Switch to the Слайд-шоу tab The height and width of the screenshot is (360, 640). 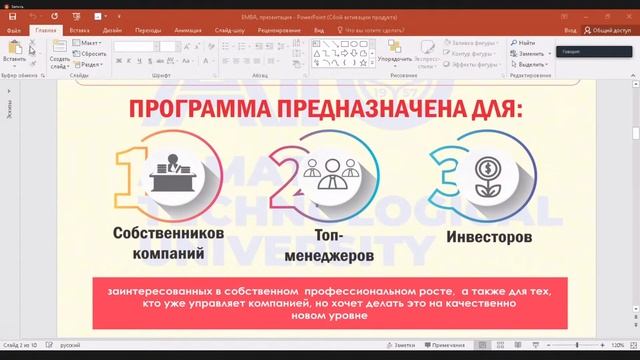click(230, 31)
